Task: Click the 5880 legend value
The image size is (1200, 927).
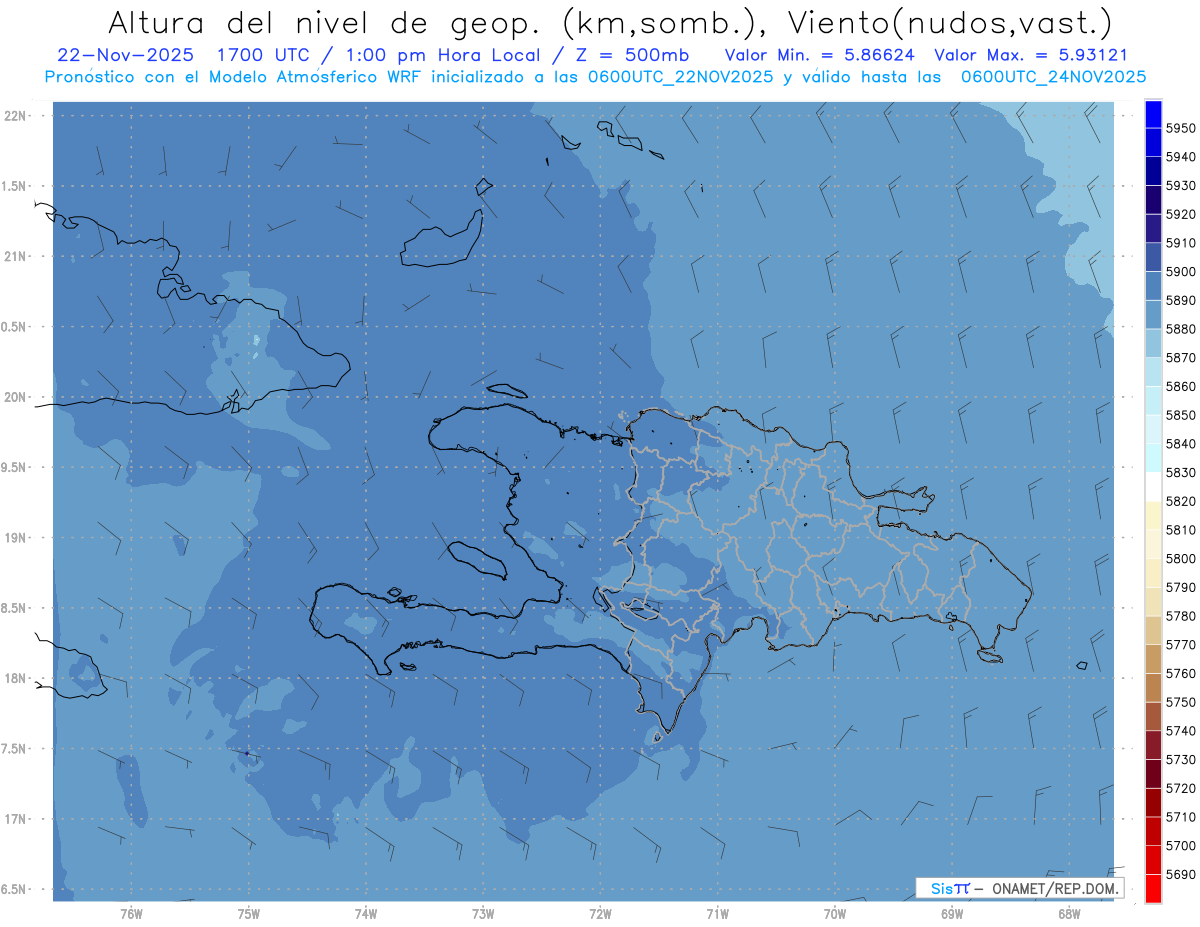Action: point(1181,329)
